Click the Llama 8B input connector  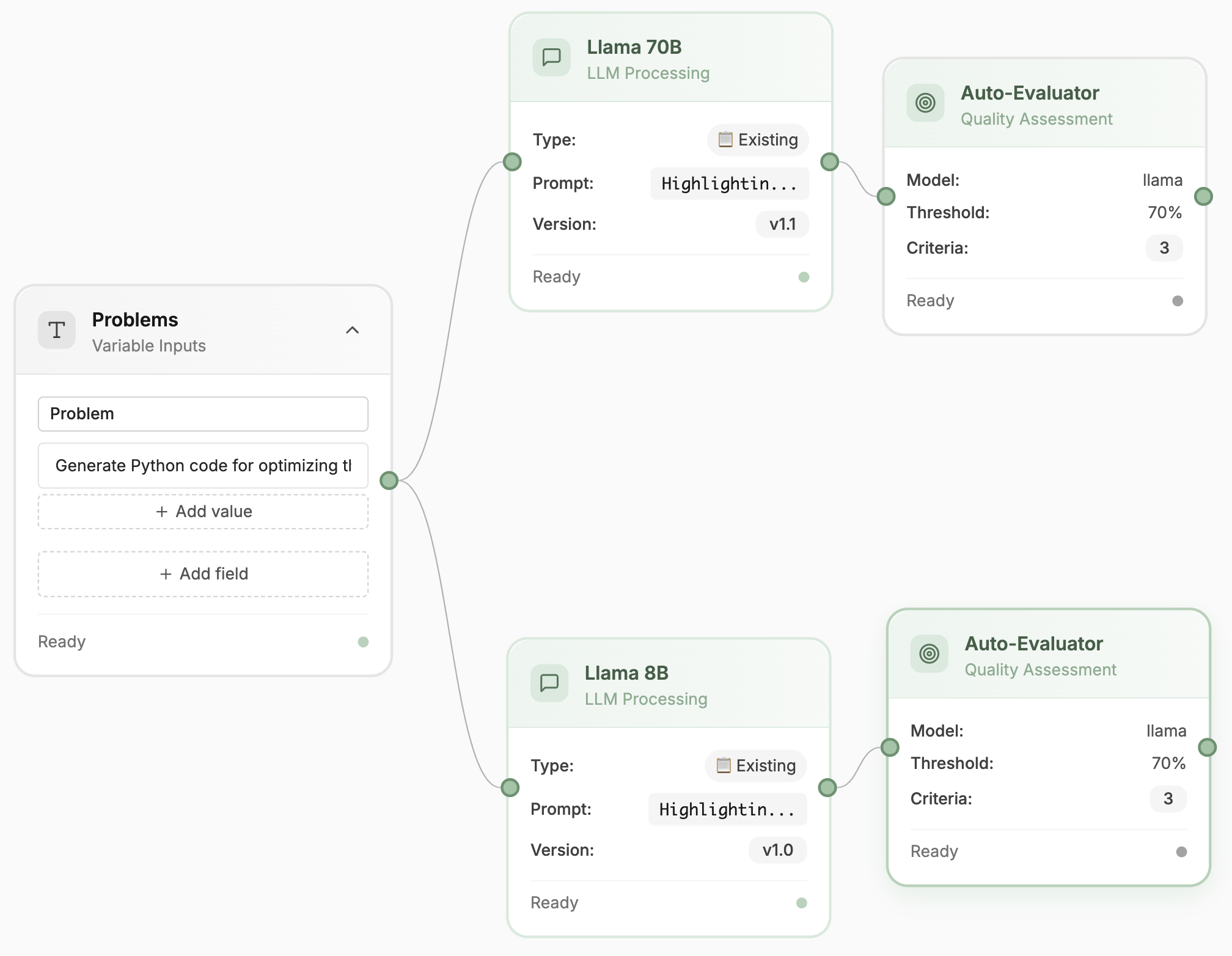(510, 787)
